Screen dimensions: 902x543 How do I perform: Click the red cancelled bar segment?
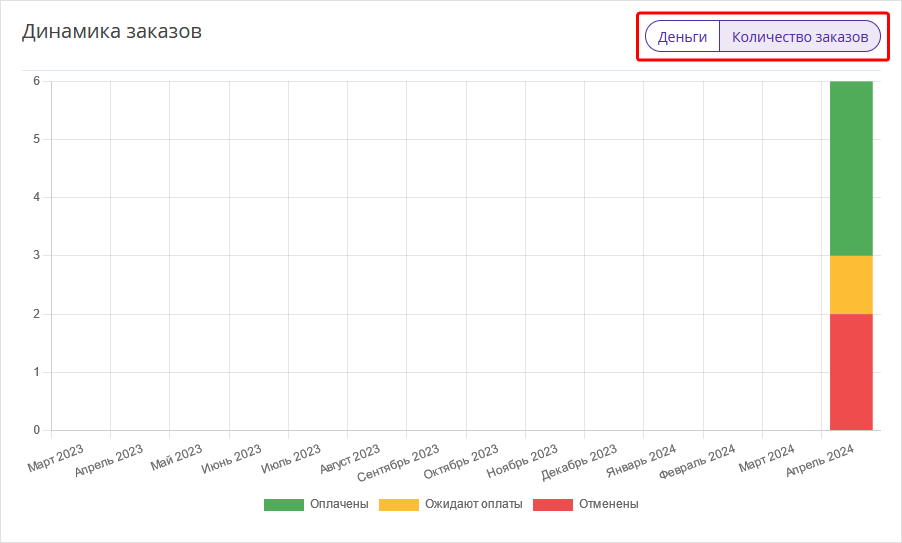(851, 372)
